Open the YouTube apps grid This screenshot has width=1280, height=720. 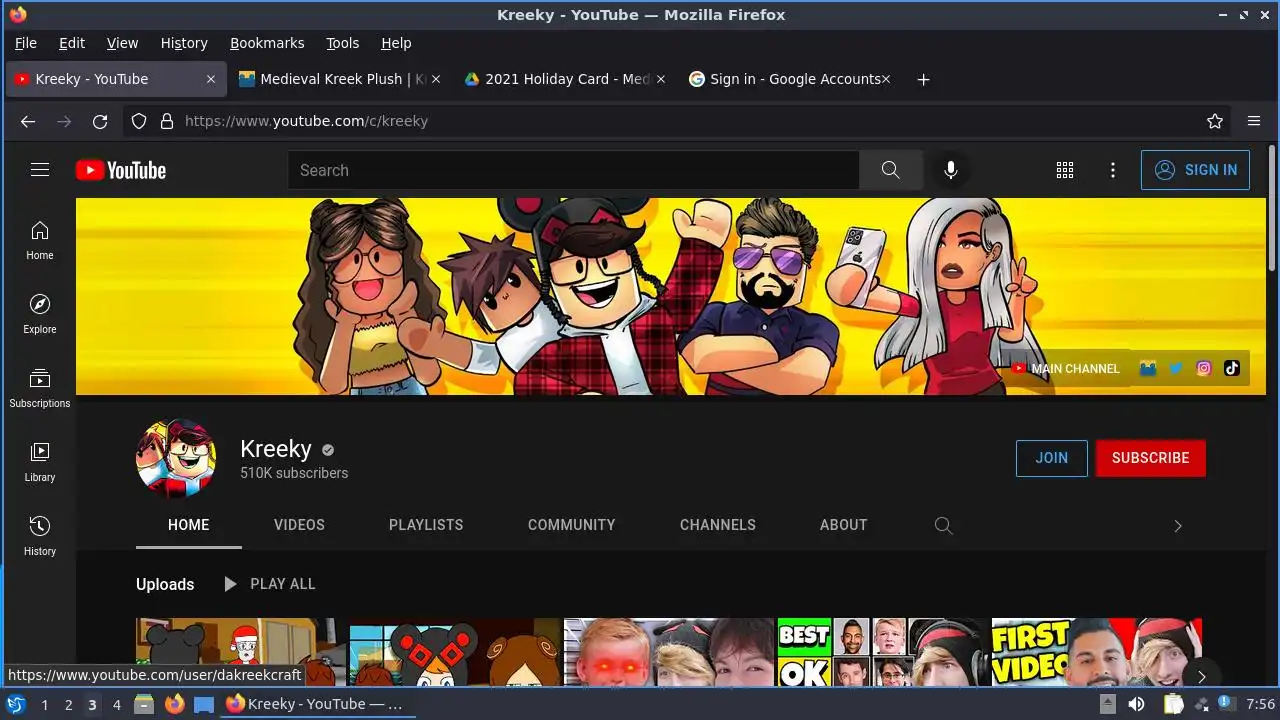click(x=1065, y=170)
